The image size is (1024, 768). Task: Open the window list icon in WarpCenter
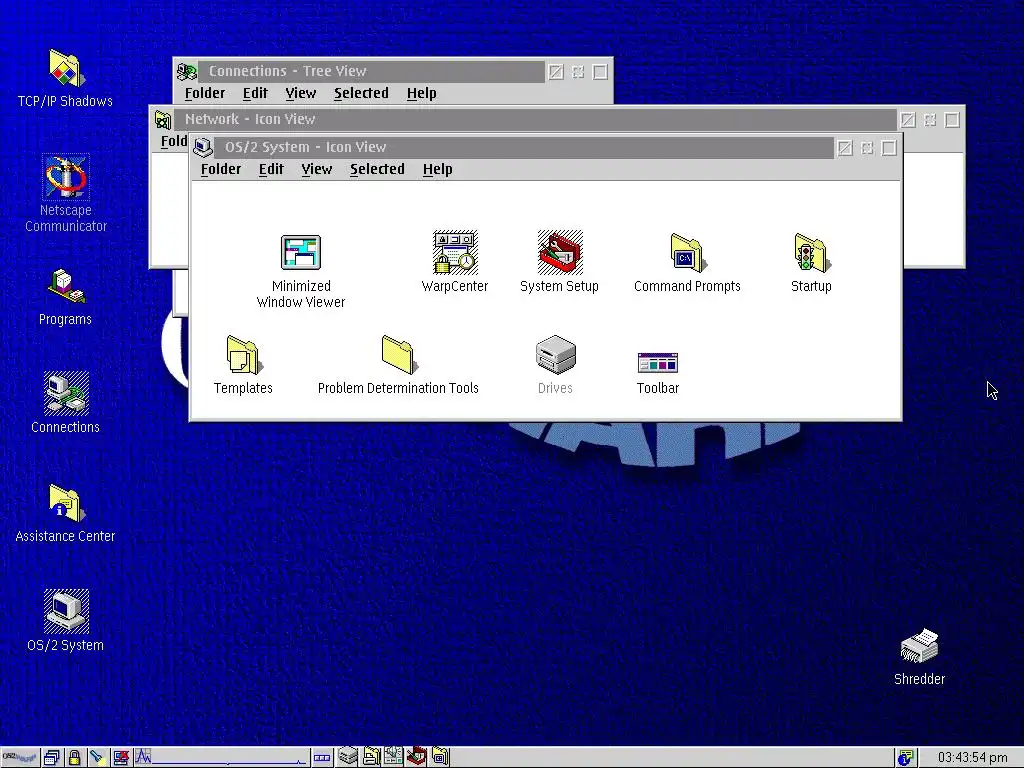52,758
